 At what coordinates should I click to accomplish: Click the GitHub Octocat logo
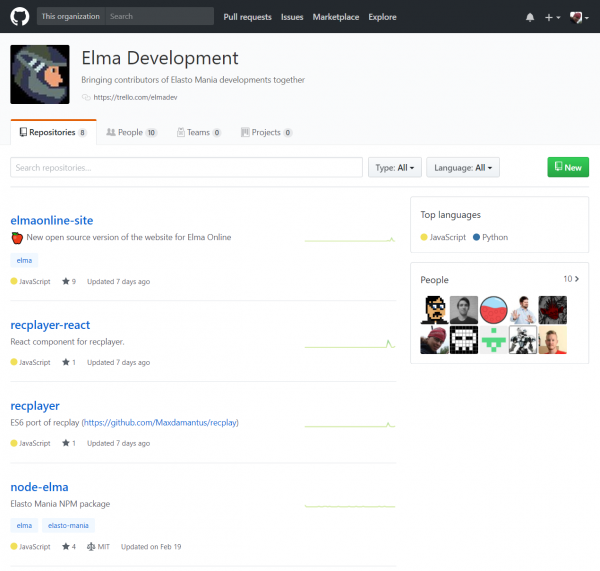tap(19, 17)
